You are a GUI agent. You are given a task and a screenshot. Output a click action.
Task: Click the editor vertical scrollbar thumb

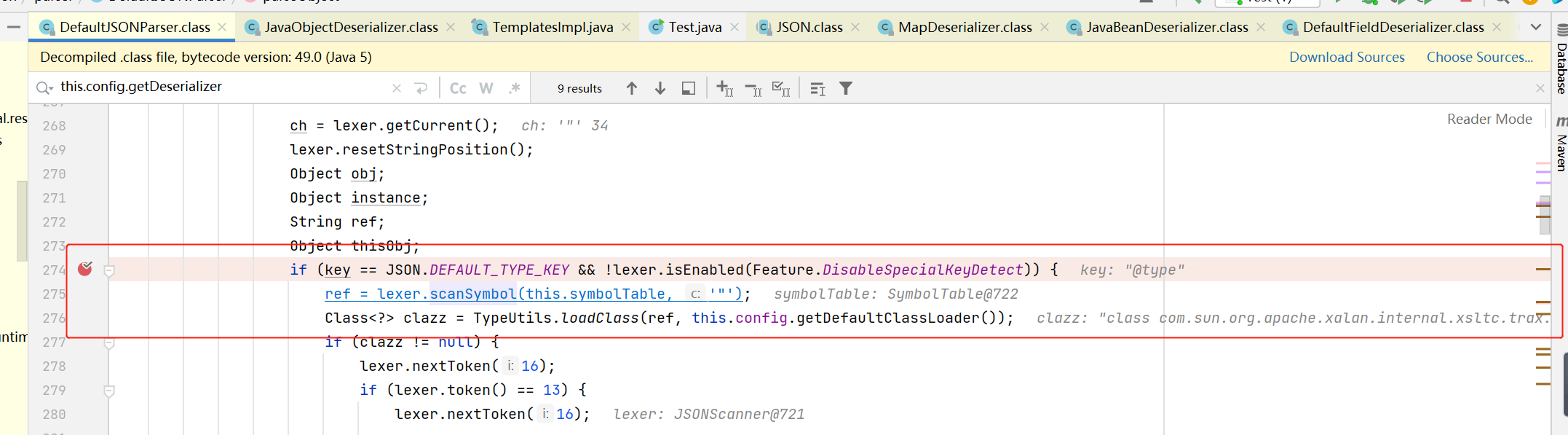click(1545, 214)
